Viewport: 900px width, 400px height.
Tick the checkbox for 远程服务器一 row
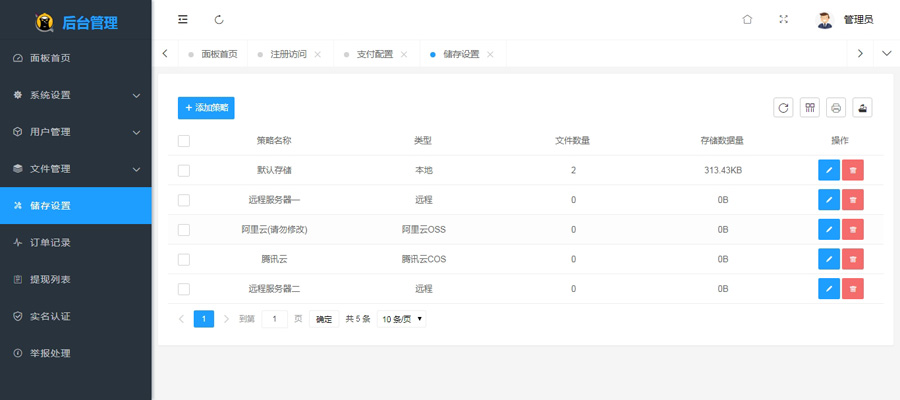pos(184,200)
